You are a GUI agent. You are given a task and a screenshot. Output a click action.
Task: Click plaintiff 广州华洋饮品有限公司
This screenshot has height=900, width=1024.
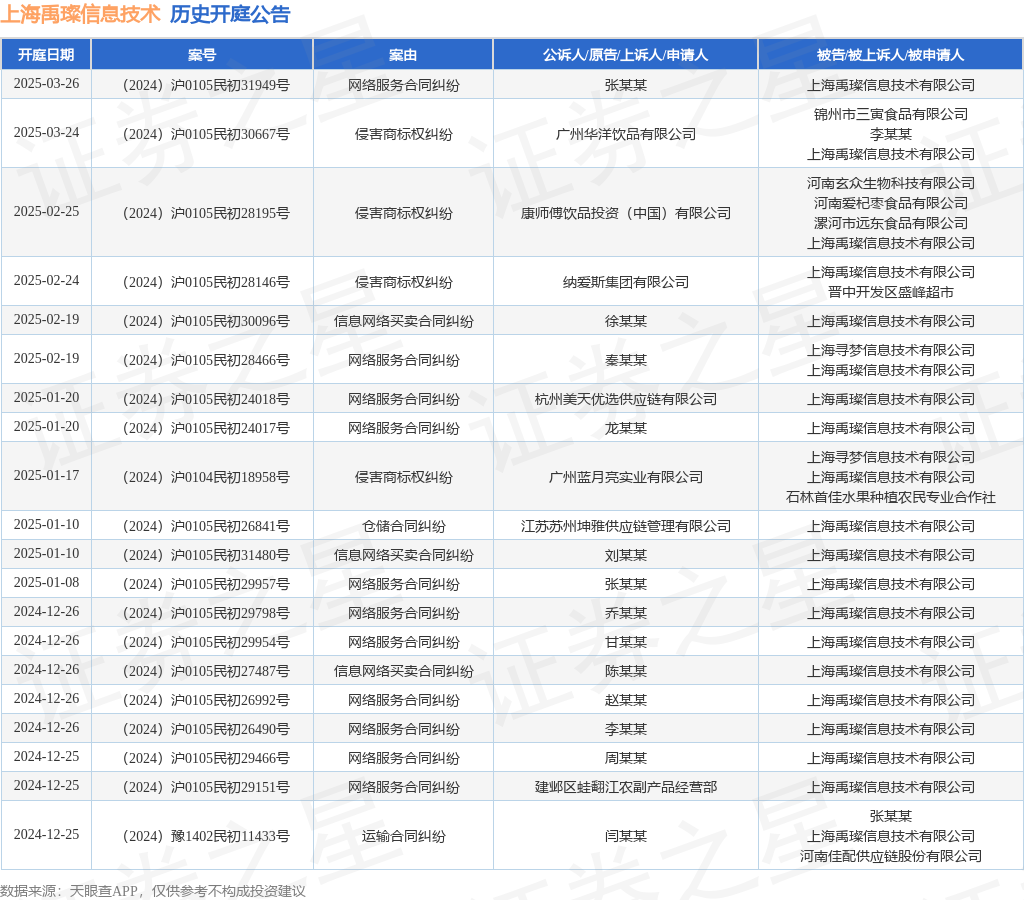[626, 134]
